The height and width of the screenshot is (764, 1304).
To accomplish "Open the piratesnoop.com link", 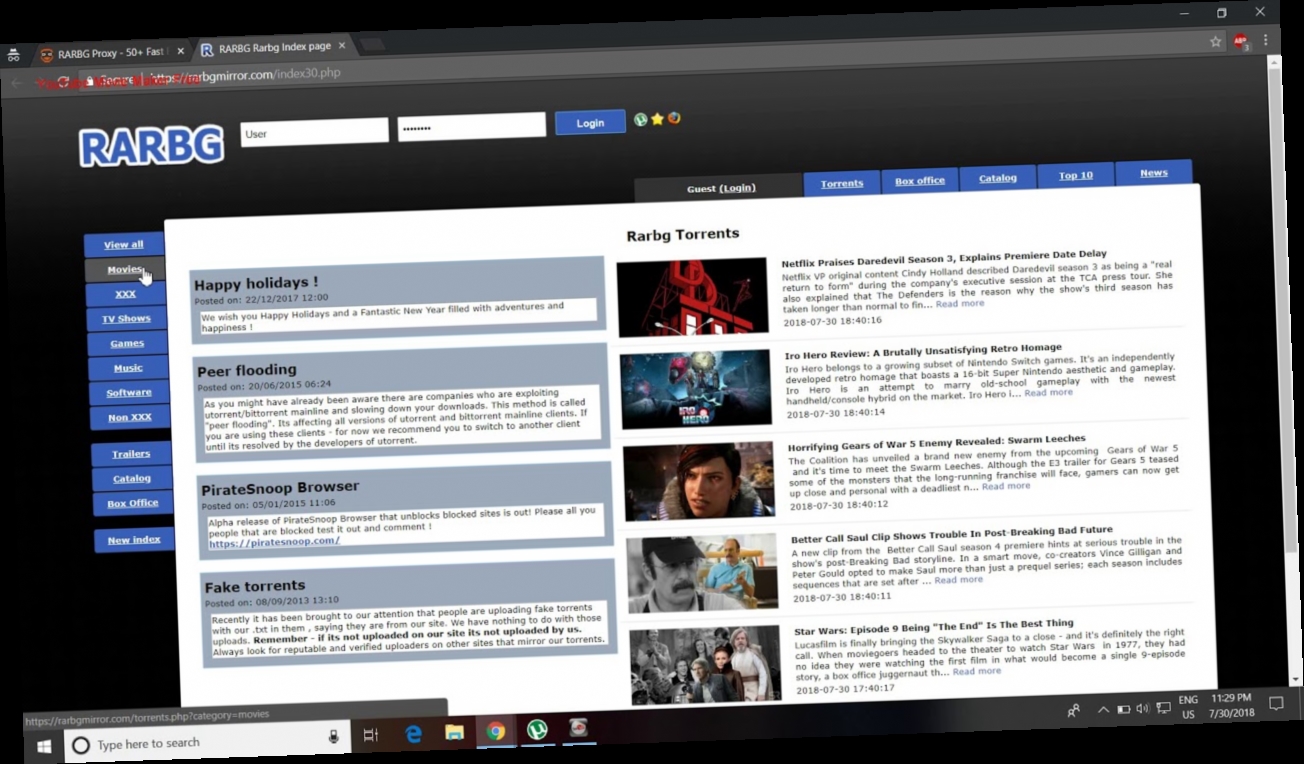I will 274,542.
